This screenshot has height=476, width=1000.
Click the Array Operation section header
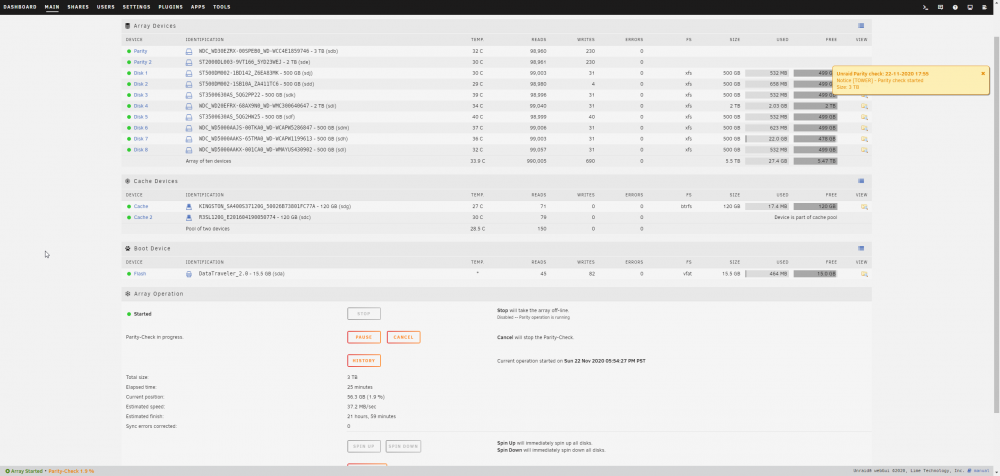[496, 294]
